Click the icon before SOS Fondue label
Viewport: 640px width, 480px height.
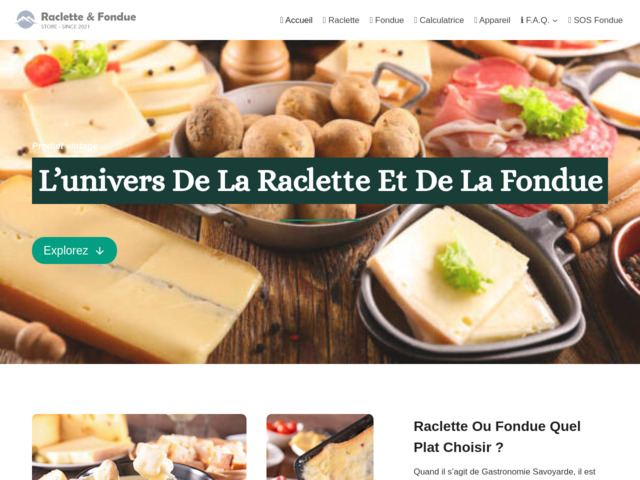coord(570,20)
